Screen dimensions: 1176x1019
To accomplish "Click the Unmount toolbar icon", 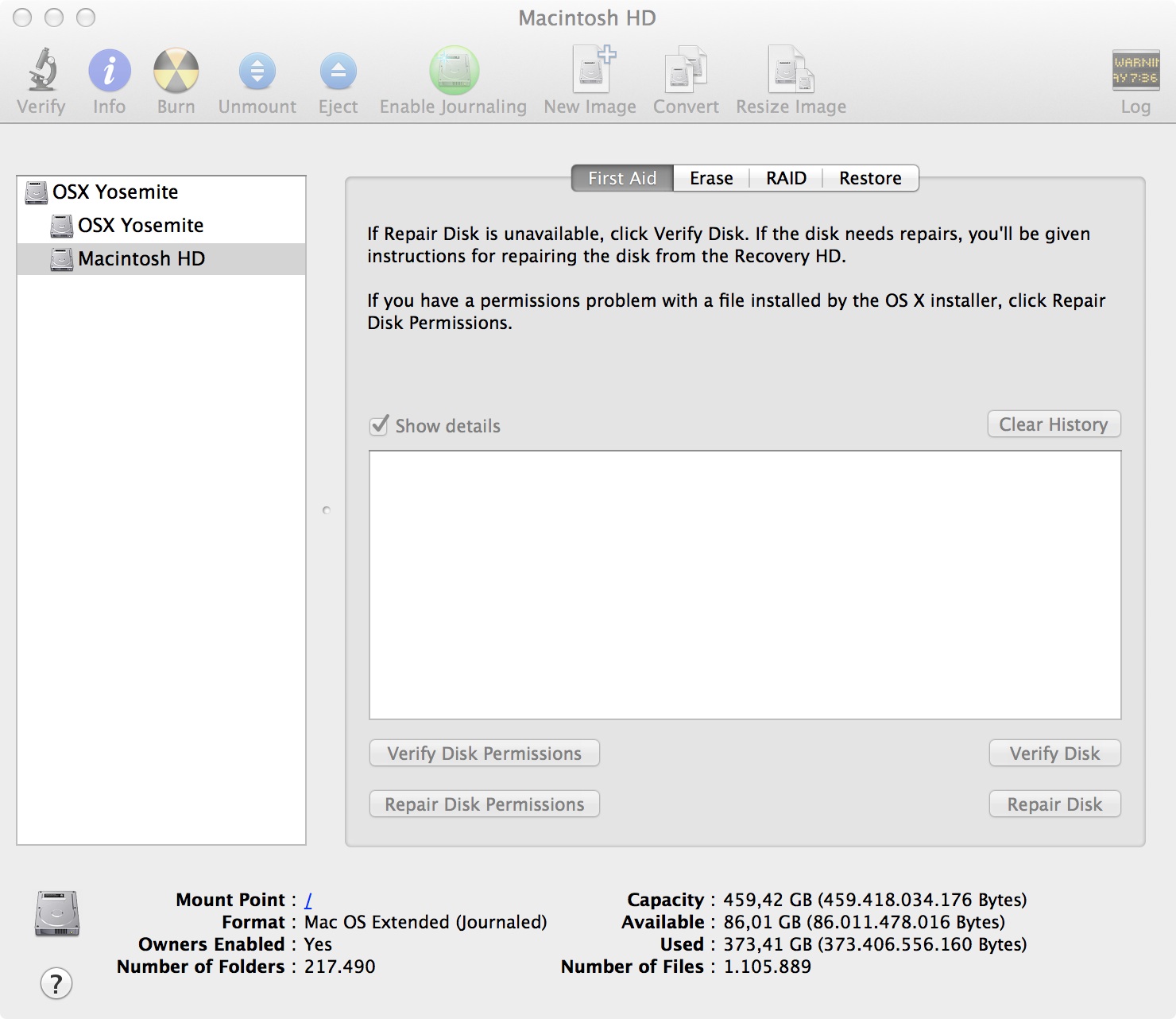I will tap(257, 72).
